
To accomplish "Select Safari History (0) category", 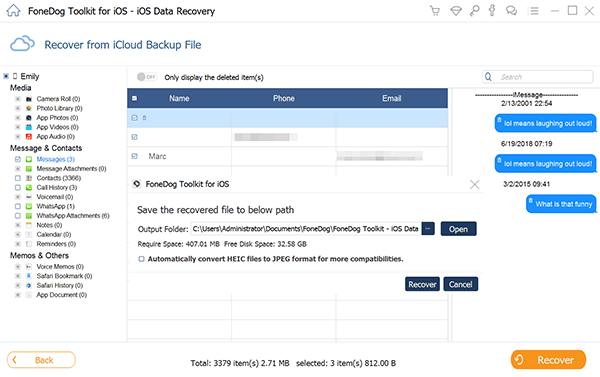I will pos(60,286).
